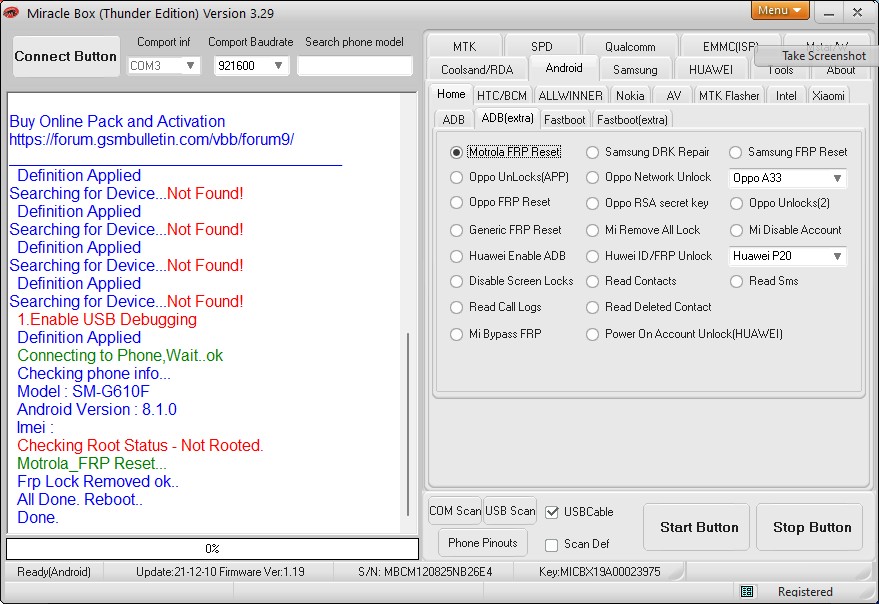This screenshot has width=879, height=604.
Task: Open the orange Menu dropdown button
Action: pyautogui.click(x=780, y=10)
